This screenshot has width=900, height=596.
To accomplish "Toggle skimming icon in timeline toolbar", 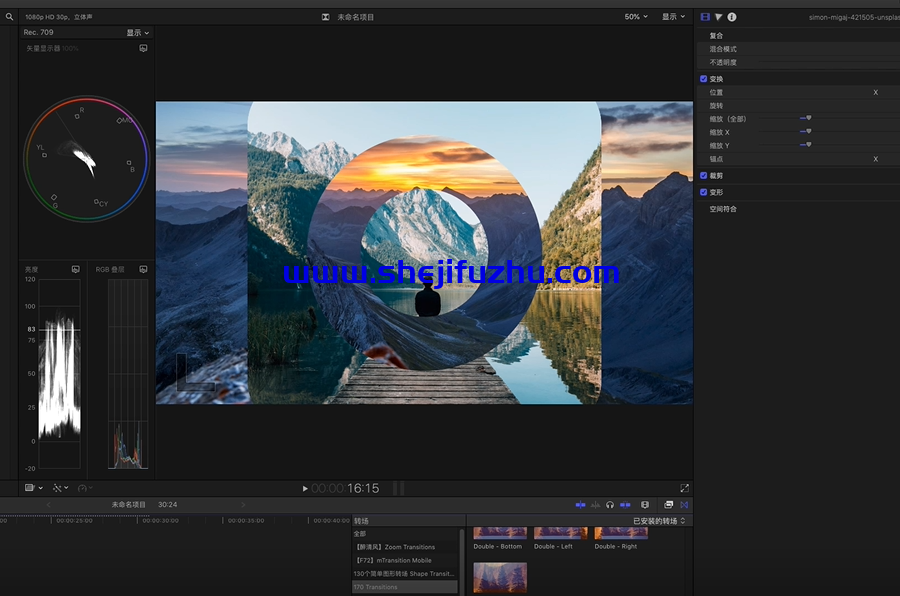I will pyautogui.click(x=580, y=505).
